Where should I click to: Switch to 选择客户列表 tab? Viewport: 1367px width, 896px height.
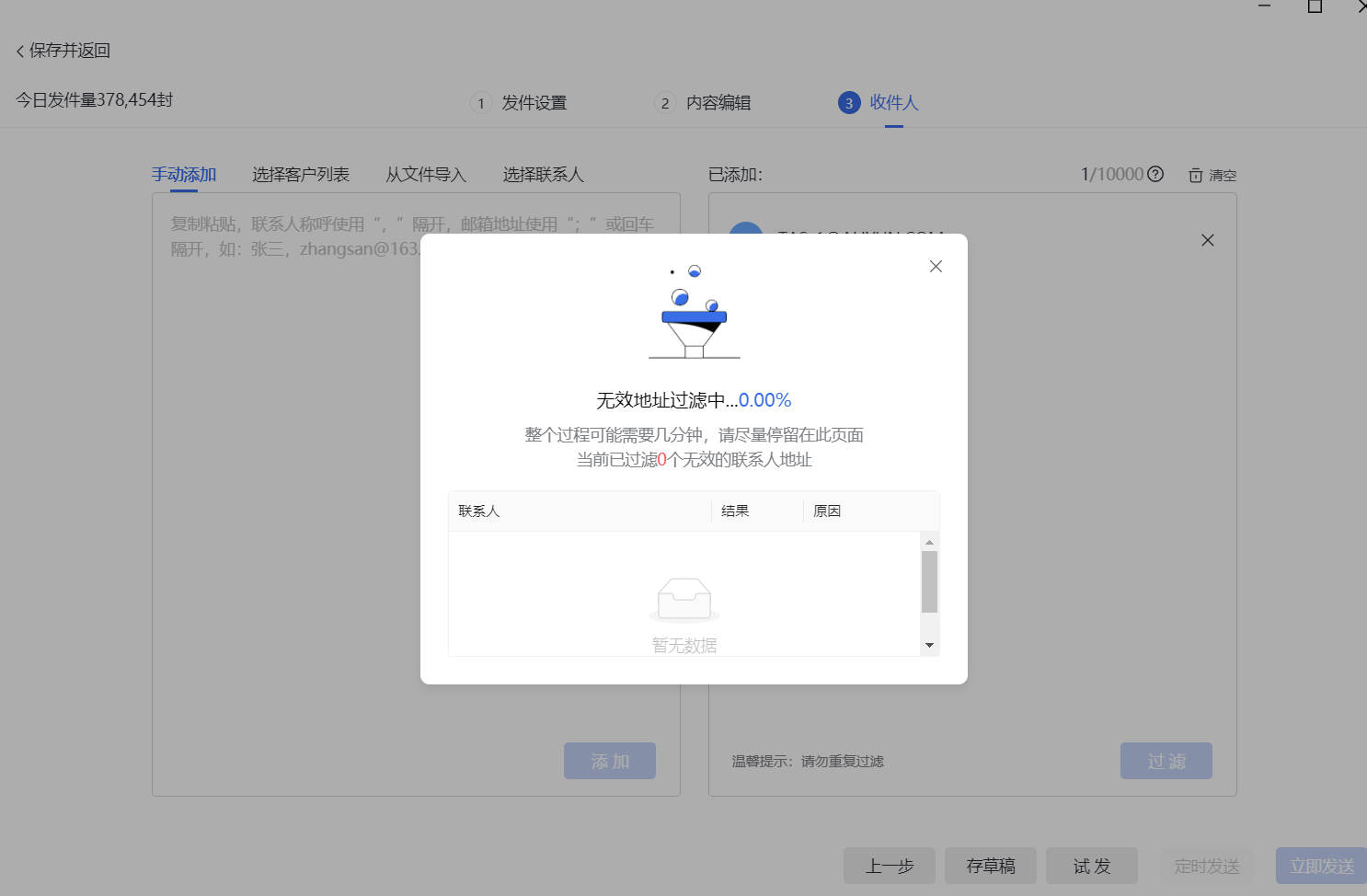[301, 174]
